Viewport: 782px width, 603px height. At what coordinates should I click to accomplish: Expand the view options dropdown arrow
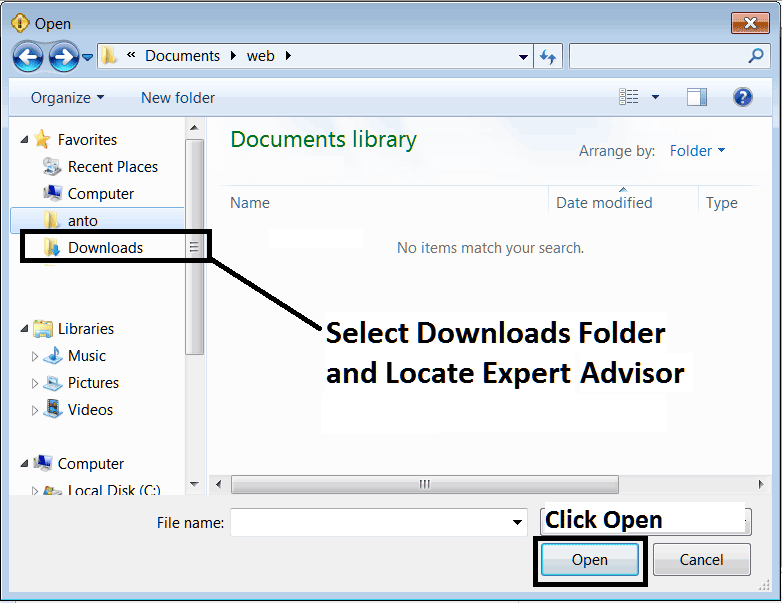pos(656,97)
